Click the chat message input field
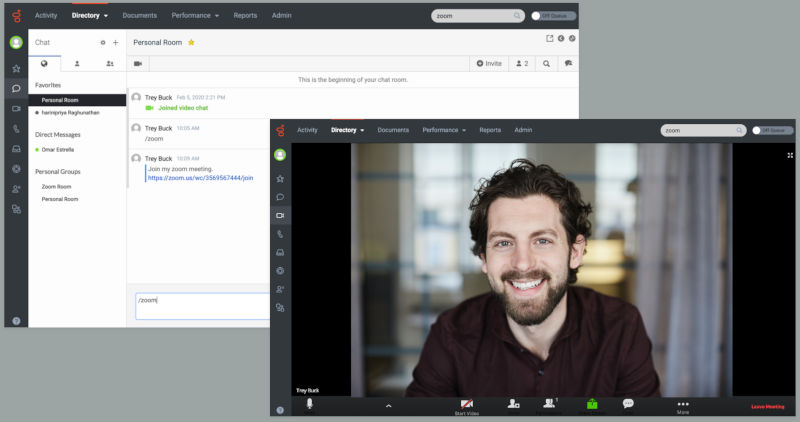800x422 pixels. pos(200,305)
